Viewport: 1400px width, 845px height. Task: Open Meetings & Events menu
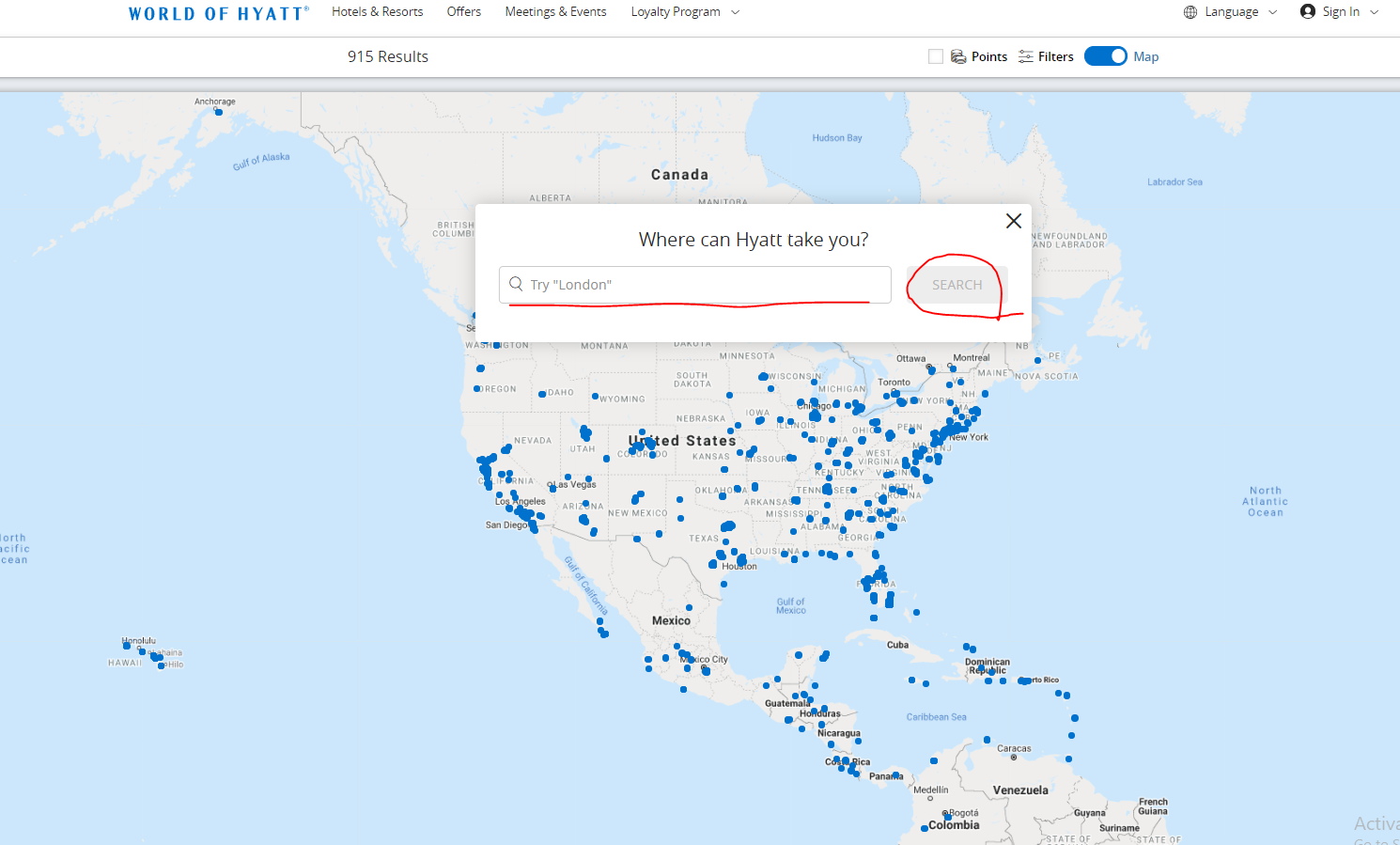(x=555, y=12)
